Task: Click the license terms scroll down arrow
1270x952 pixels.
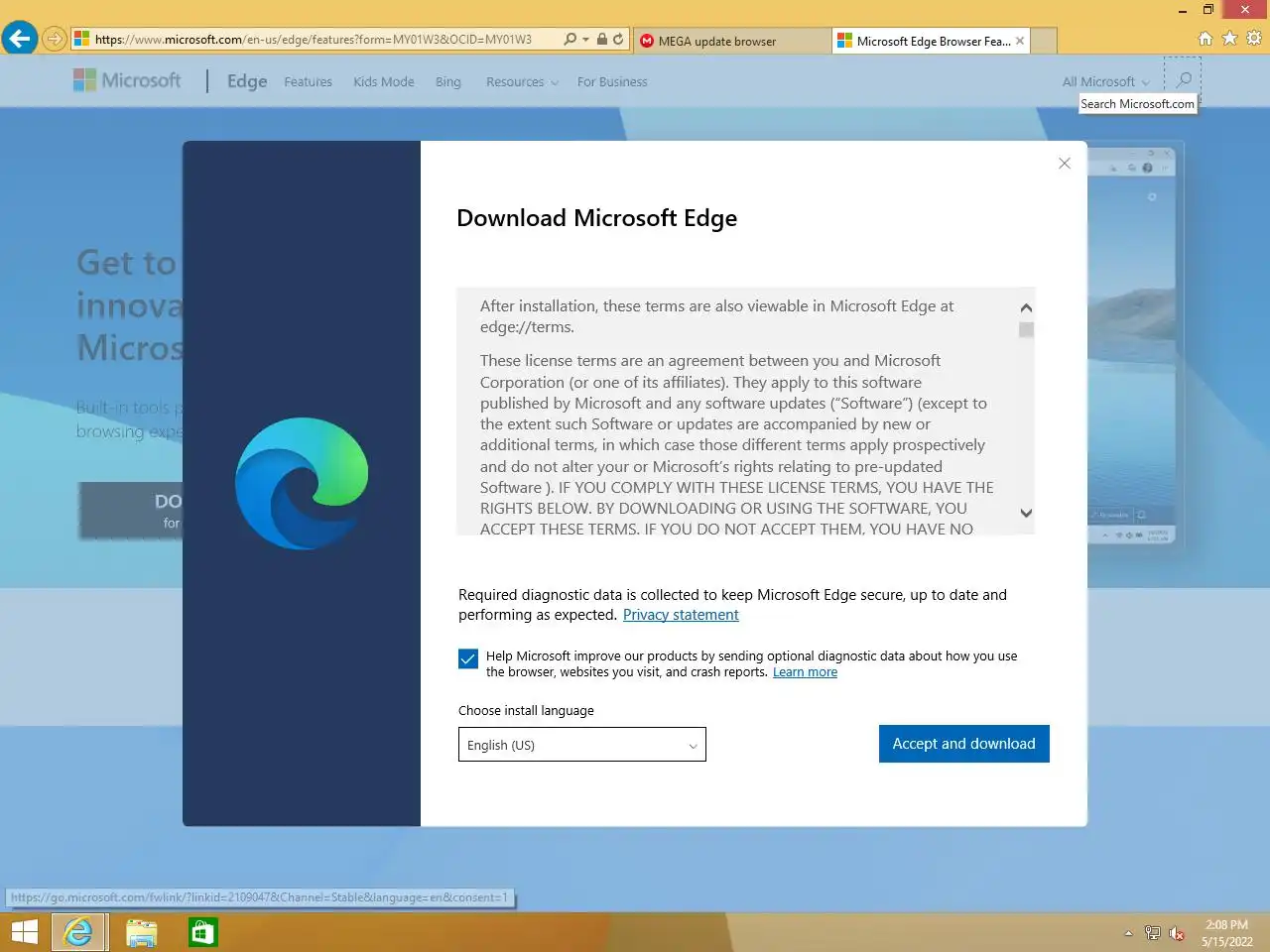Action: click(1026, 513)
